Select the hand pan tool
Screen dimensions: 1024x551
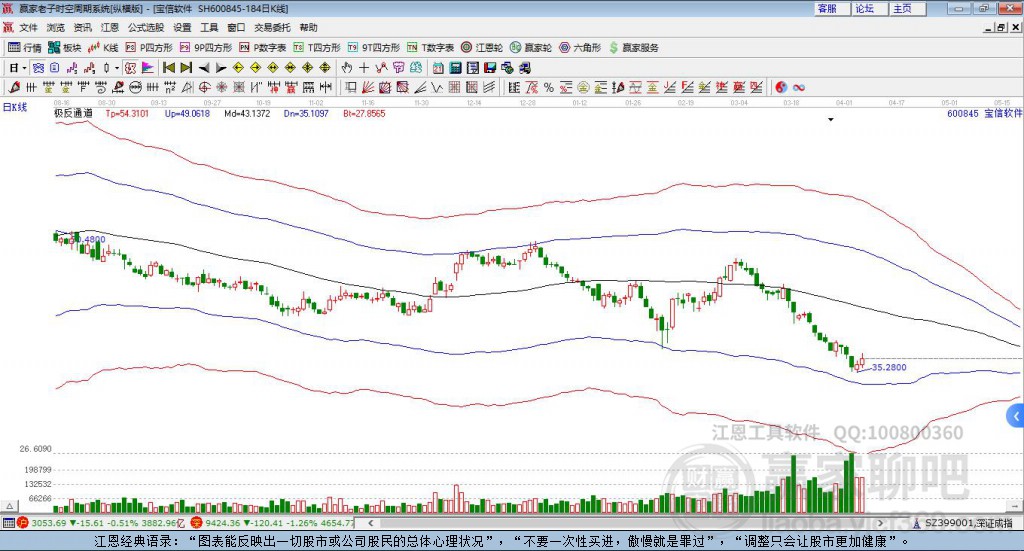pyautogui.click(x=347, y=68)
